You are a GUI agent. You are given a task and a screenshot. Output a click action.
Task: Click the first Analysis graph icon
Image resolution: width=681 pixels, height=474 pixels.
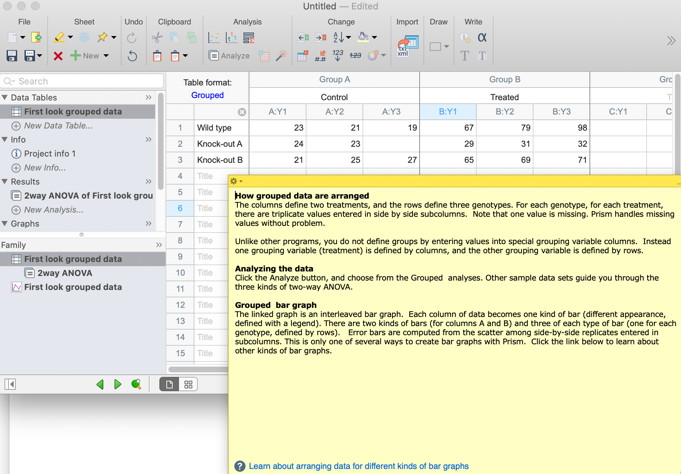(214, 38)
